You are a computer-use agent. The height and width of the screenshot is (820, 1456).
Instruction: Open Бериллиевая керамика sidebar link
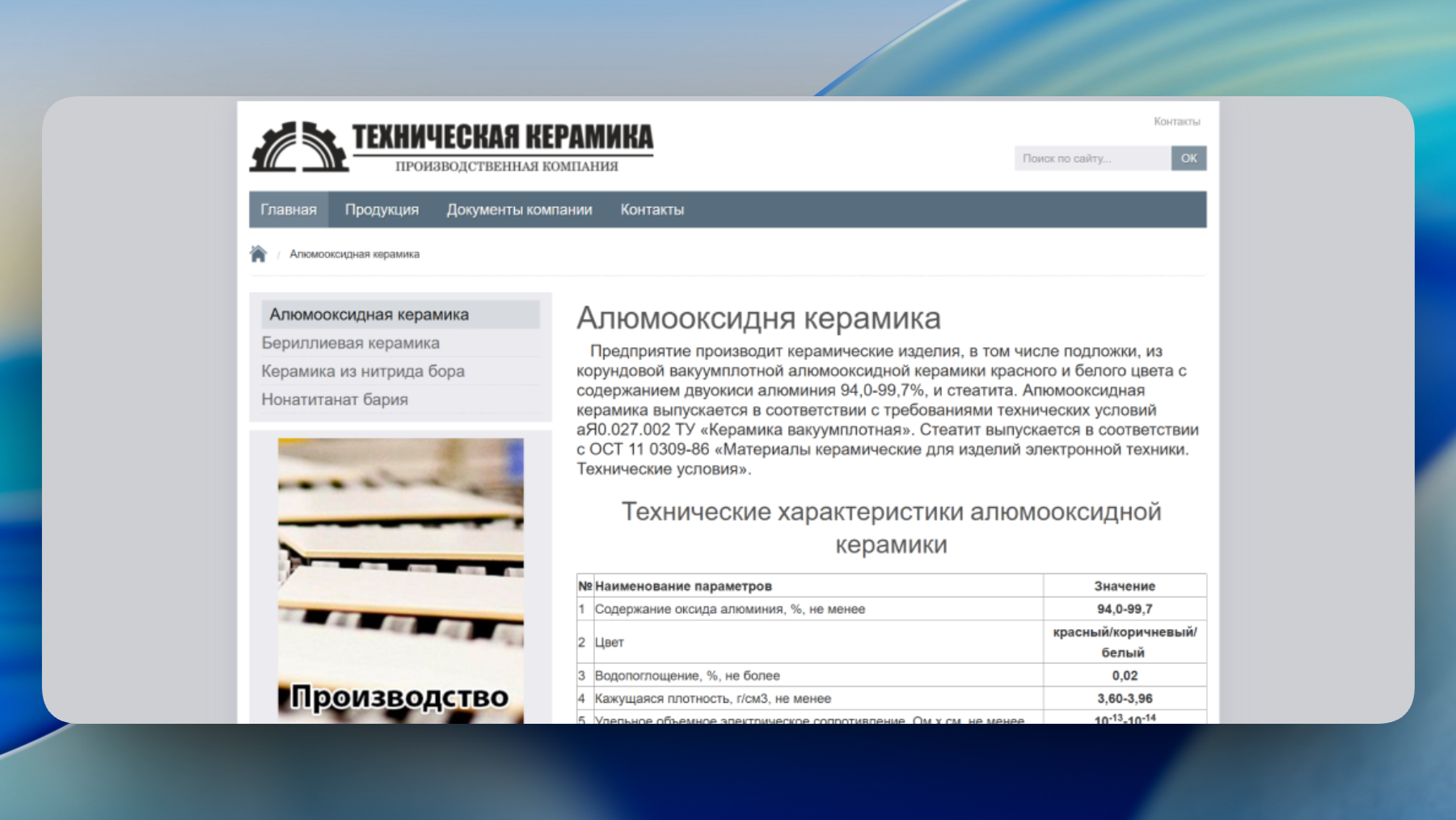tap(350, 343)
